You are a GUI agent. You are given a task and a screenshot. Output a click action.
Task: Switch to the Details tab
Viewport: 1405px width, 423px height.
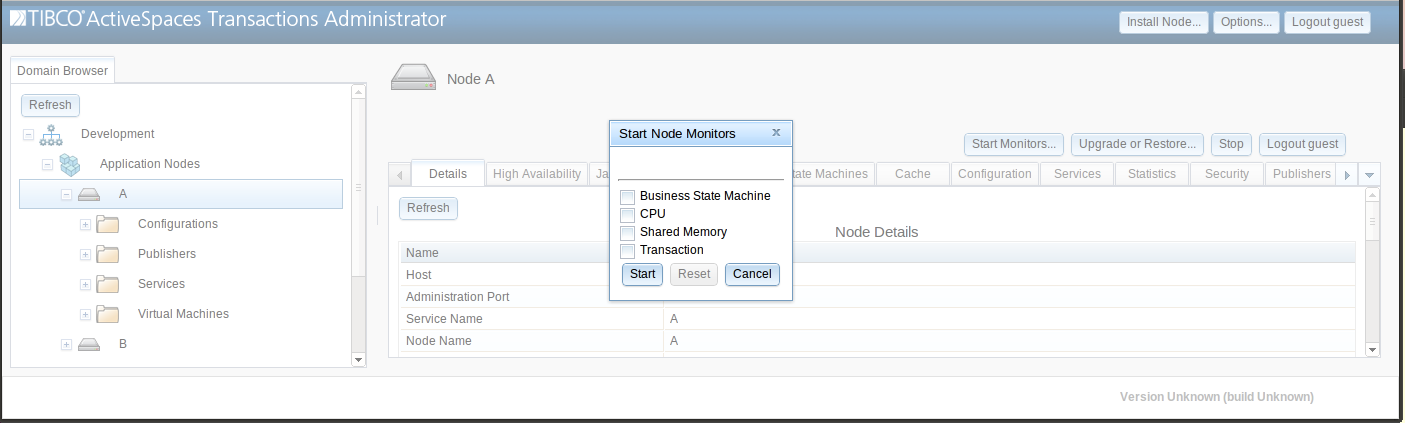tap(448, 174)
